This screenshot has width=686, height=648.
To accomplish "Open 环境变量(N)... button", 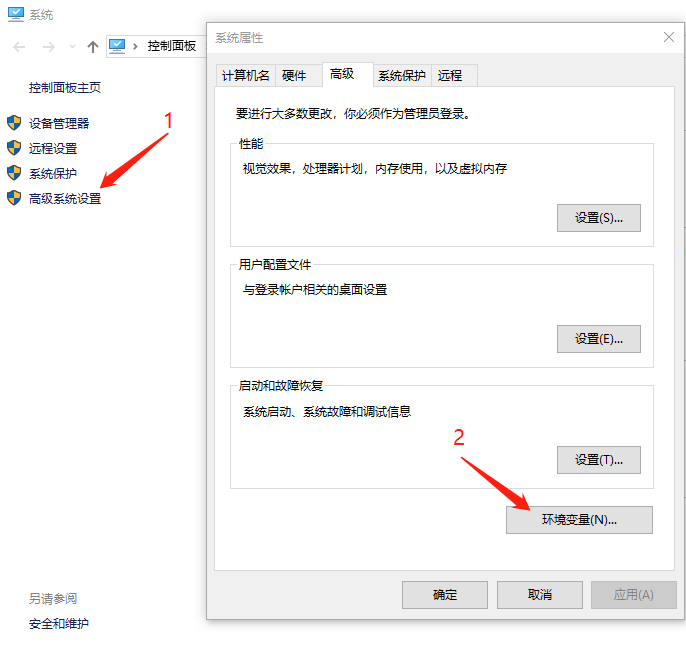I will (x=579, y=520).
